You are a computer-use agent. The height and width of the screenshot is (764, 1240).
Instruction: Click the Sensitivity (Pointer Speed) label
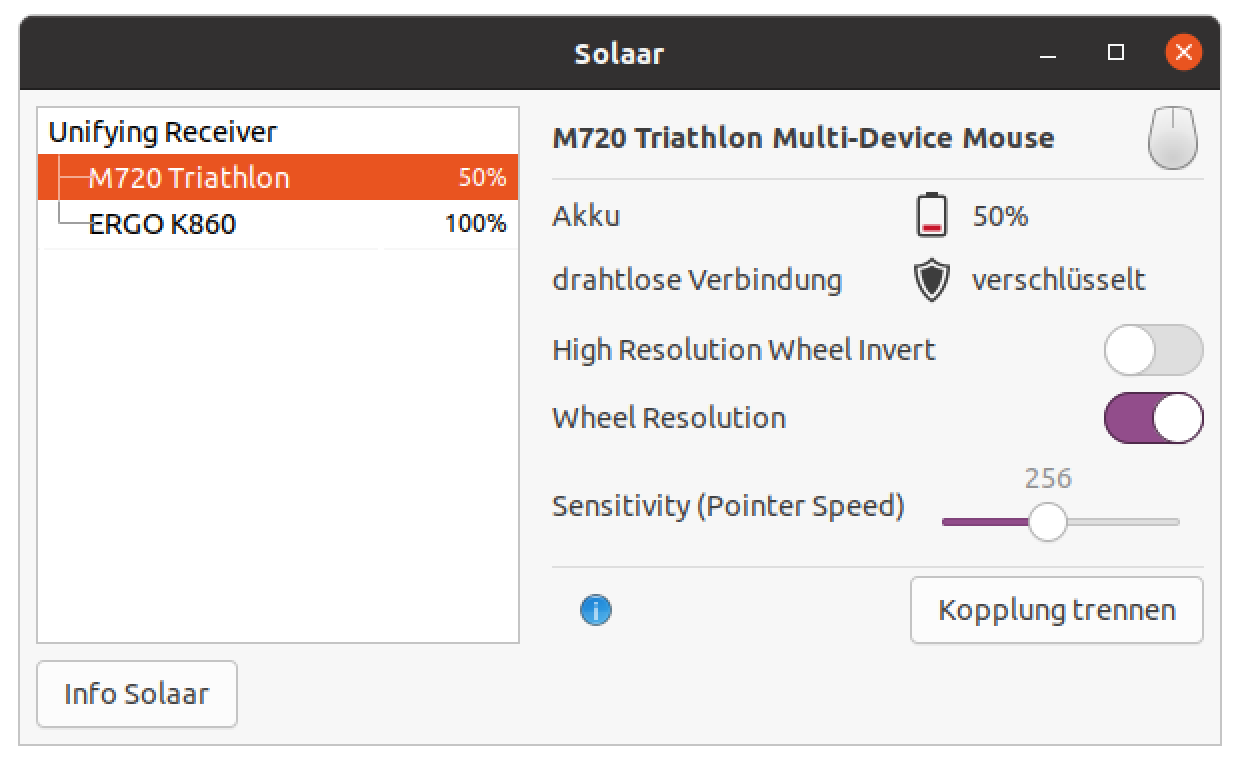[728, 506]
